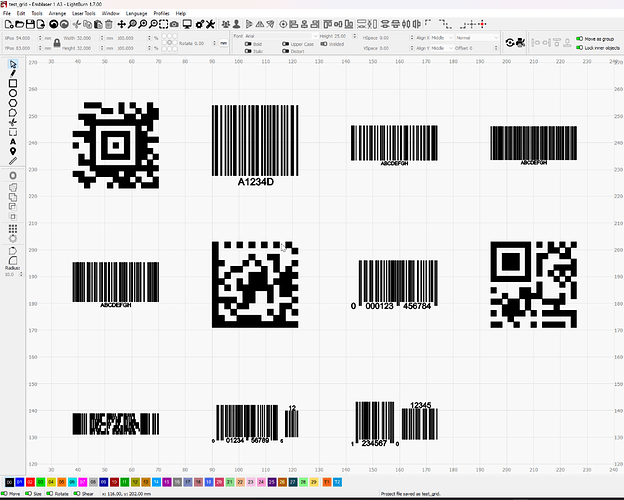Image resolution: width=624 pixels, height=500 pixels.
Task: Click the aspect ratio lock icon
Action: [57, 43]
